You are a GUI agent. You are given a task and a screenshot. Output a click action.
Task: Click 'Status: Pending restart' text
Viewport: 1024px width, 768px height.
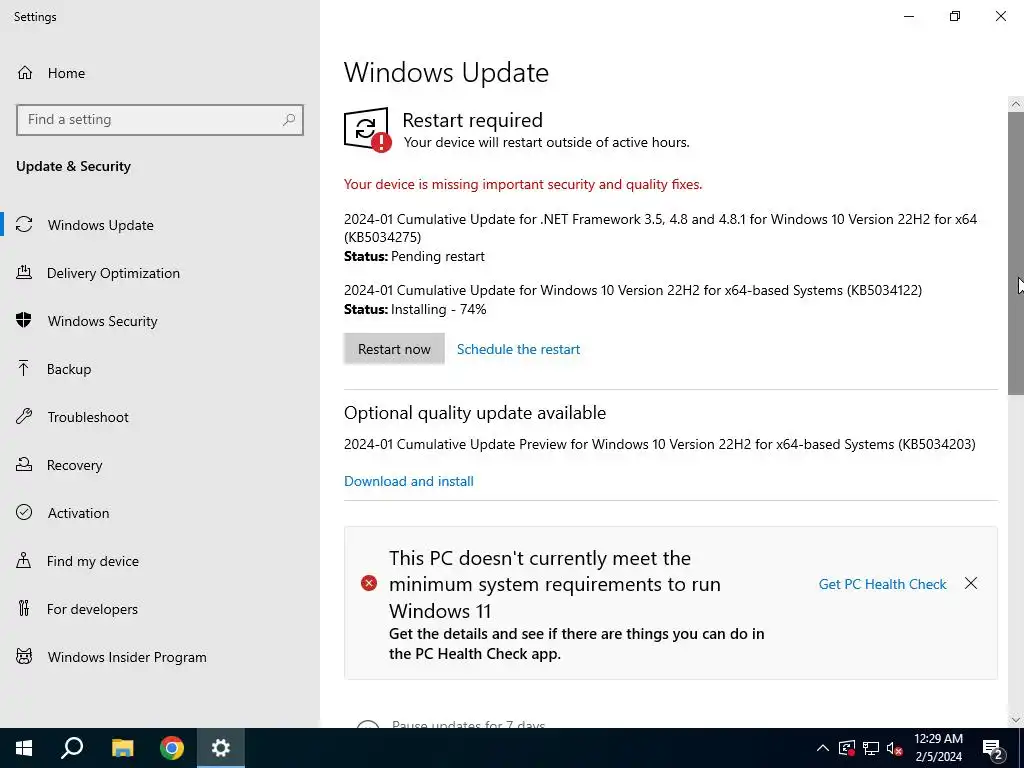point(414,256)
